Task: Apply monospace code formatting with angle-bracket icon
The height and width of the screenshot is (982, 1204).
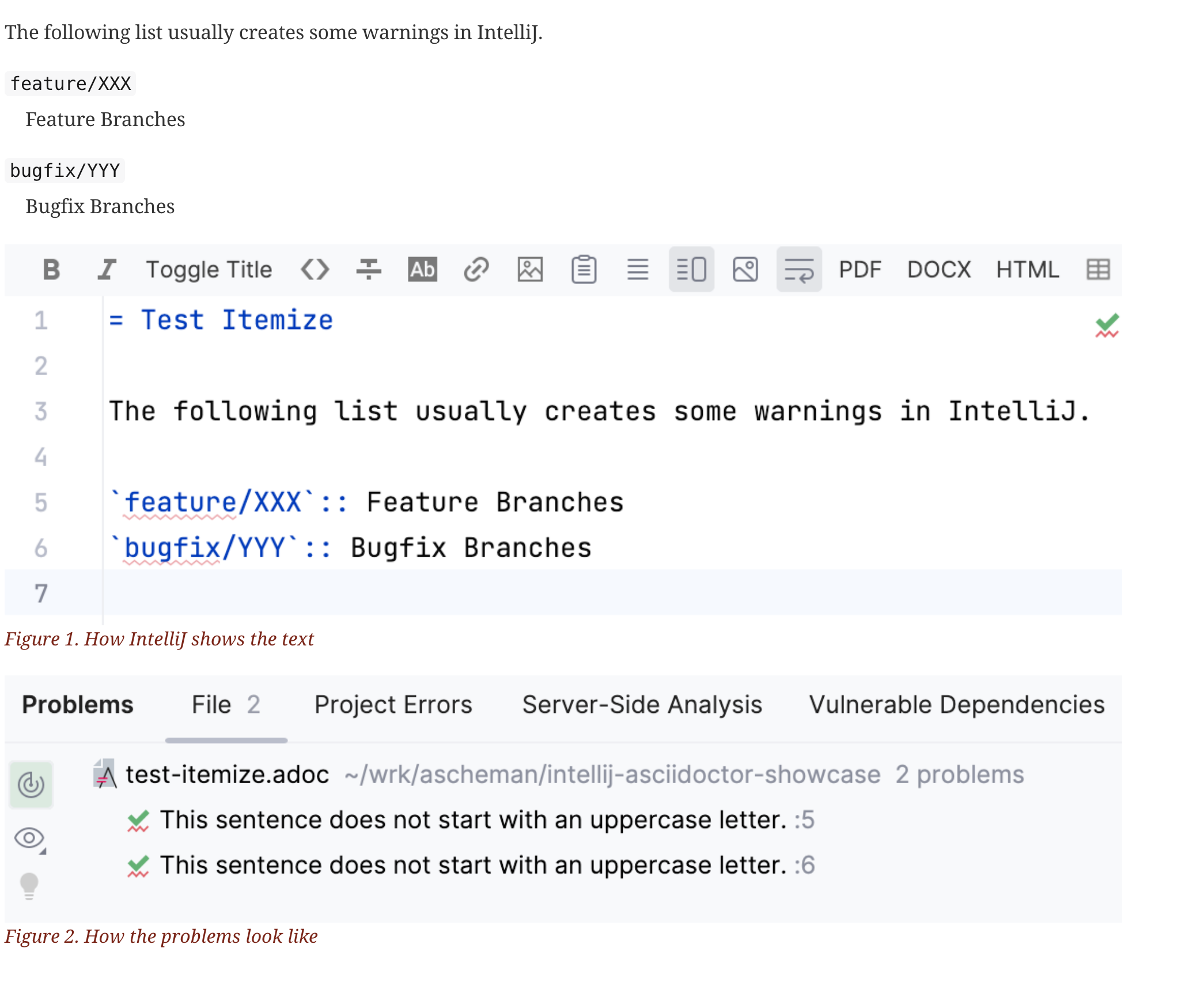Action: pos(315,269)
